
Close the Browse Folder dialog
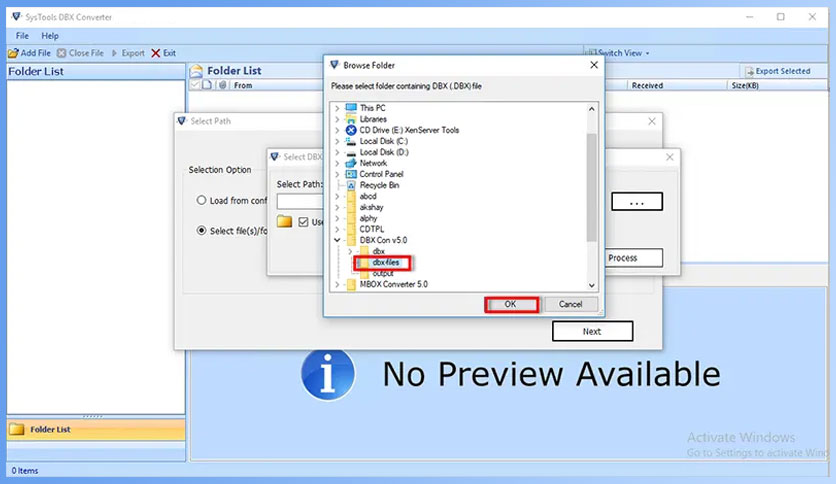click(x=594, y=65)
